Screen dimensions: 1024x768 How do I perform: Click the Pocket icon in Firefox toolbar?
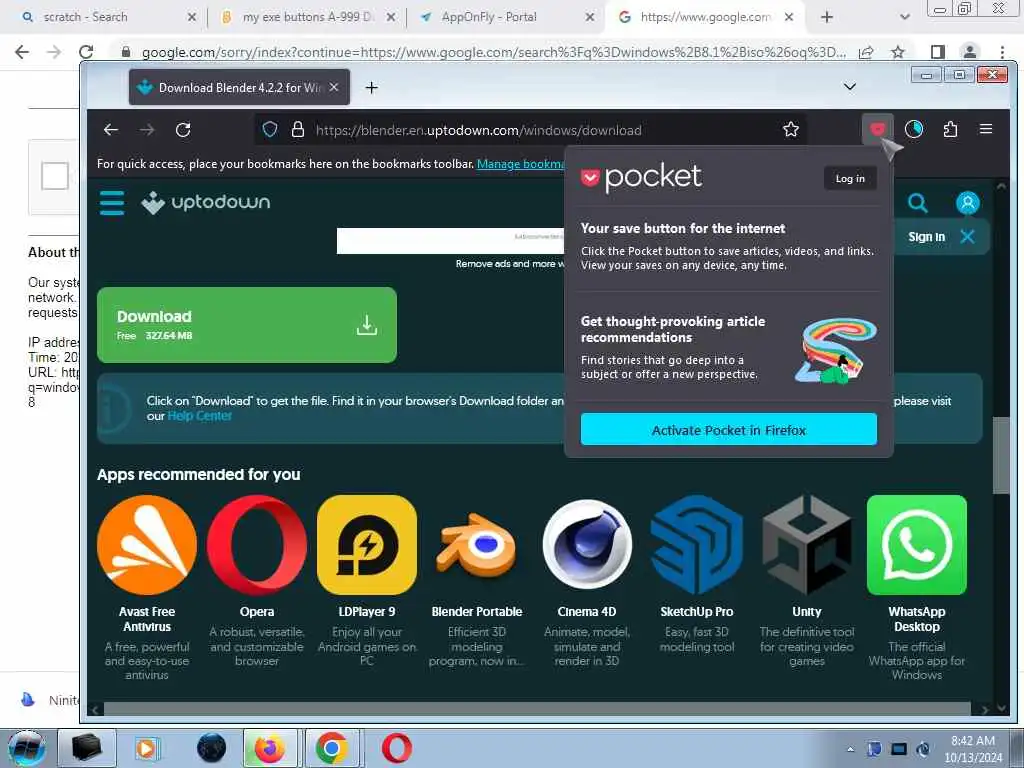point(877,129)
